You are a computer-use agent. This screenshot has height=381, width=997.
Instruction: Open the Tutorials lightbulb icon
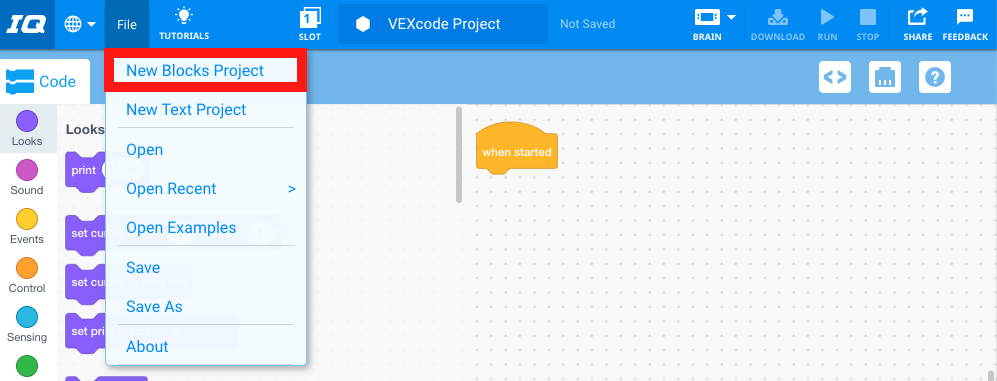(184, 16)
